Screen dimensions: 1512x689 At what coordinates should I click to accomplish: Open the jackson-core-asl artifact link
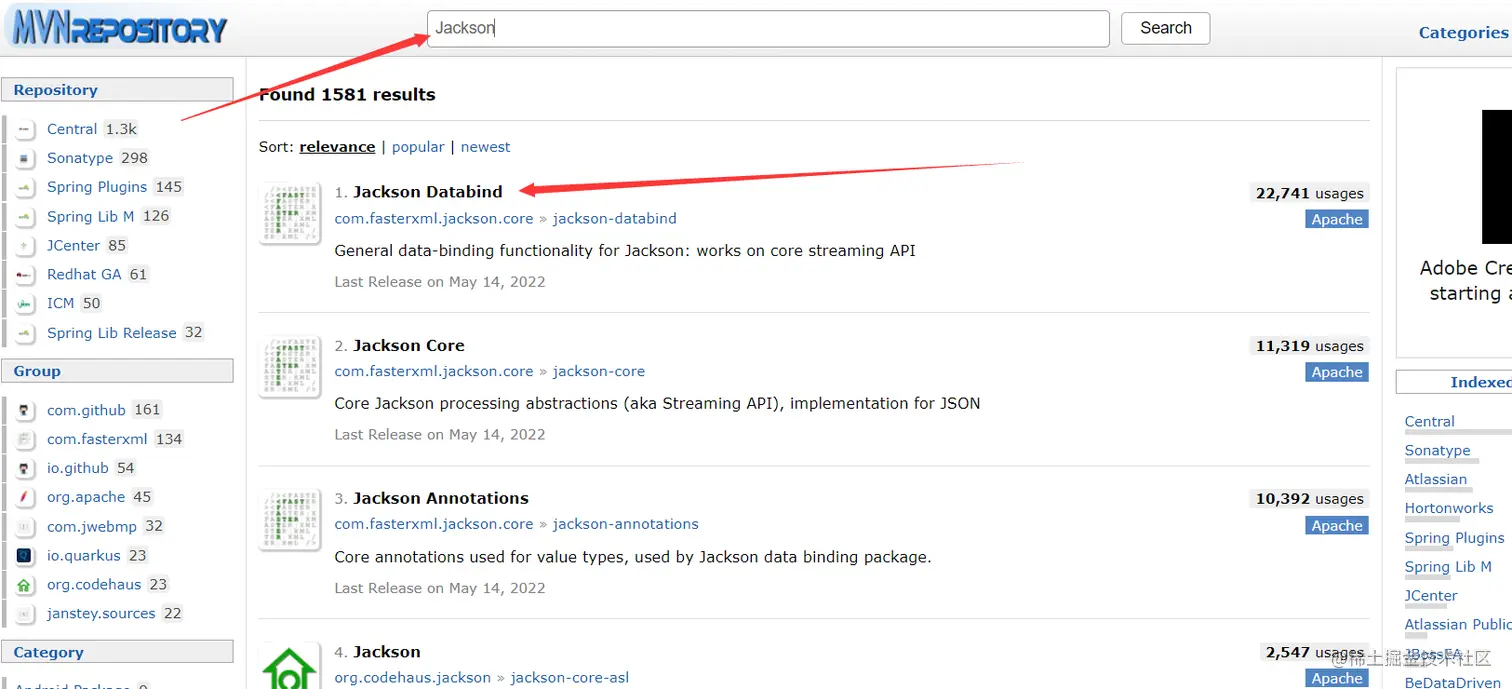[570, 678]
